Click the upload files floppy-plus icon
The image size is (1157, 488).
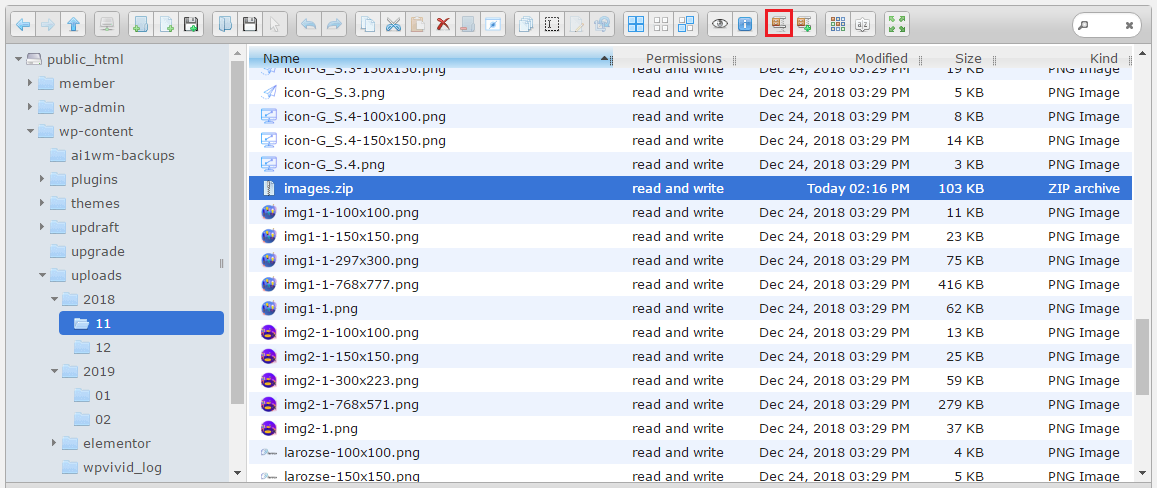[190, 24]
